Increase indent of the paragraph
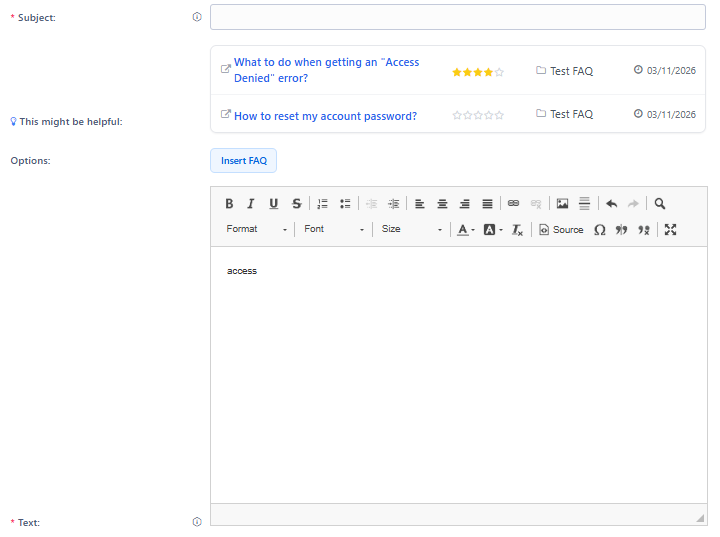720x537 pixels. coord(394,203)
